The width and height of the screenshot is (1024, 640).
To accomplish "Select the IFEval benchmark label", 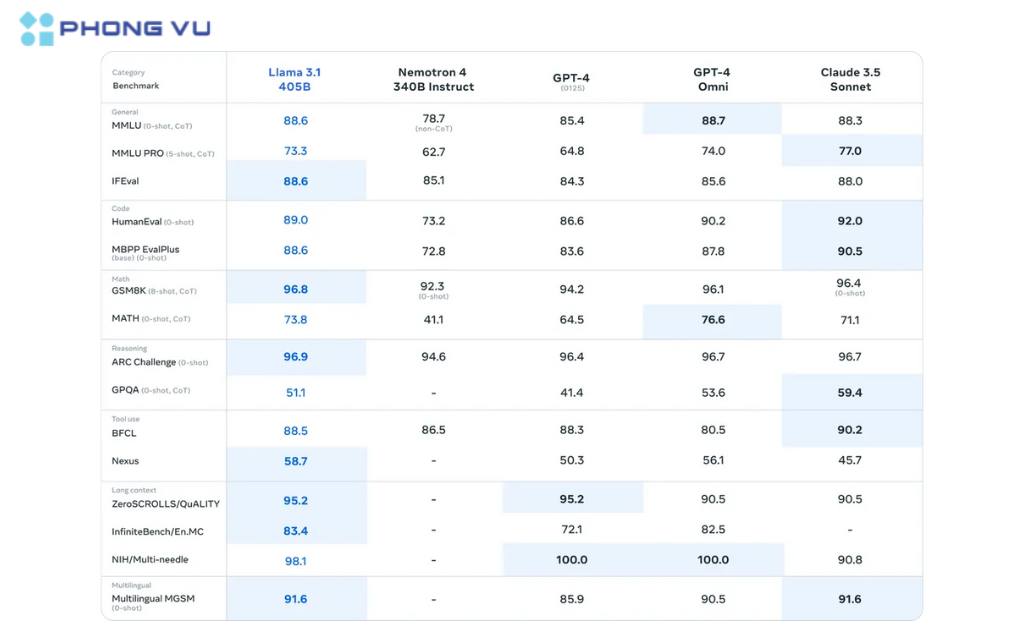I will [x=125, y=181].
